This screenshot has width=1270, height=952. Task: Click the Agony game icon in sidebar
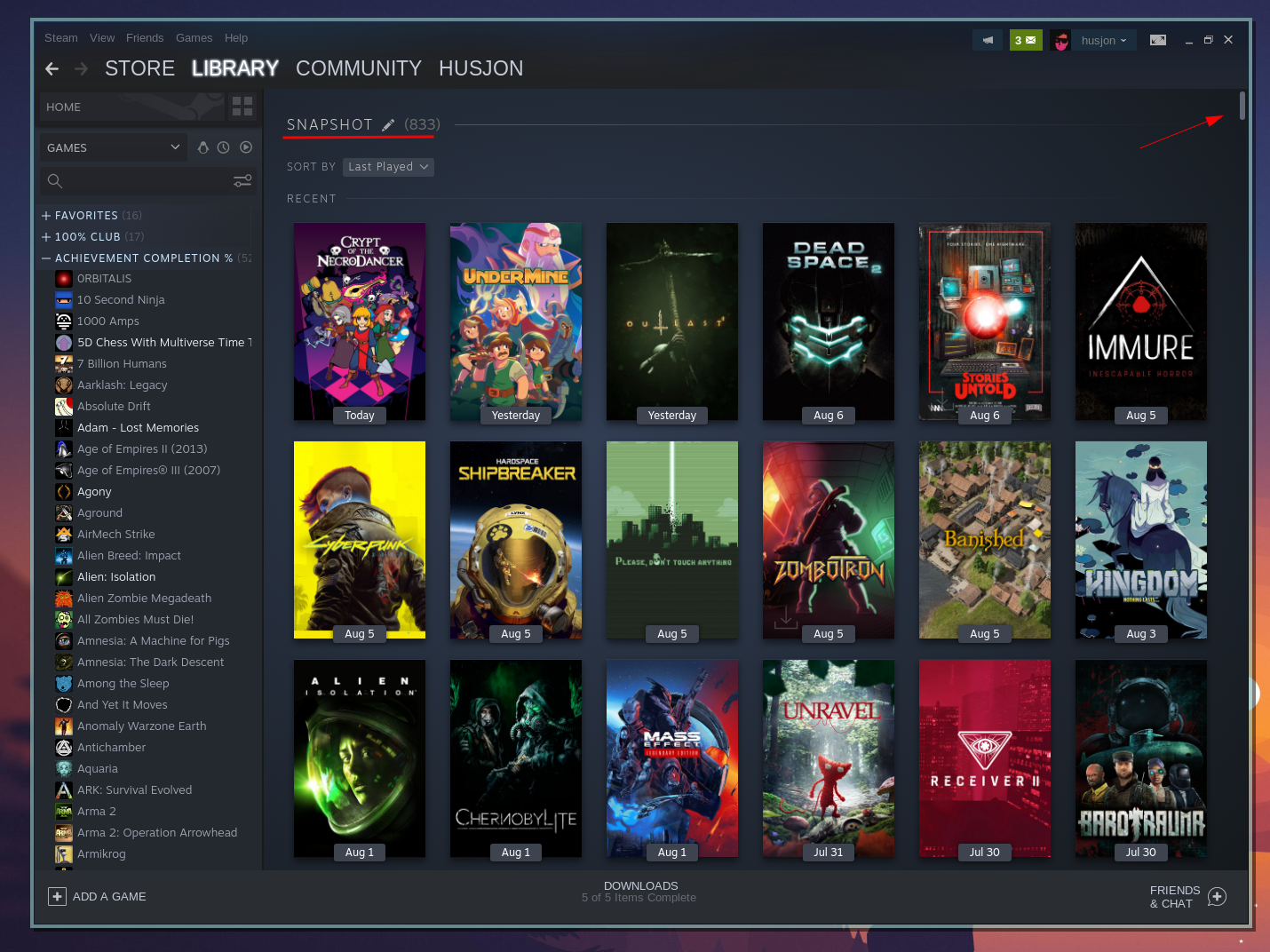click(64, 492)
